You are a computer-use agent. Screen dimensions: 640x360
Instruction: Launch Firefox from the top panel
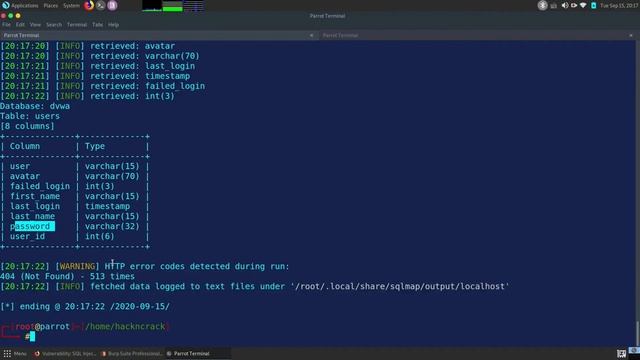pos(89,5)
